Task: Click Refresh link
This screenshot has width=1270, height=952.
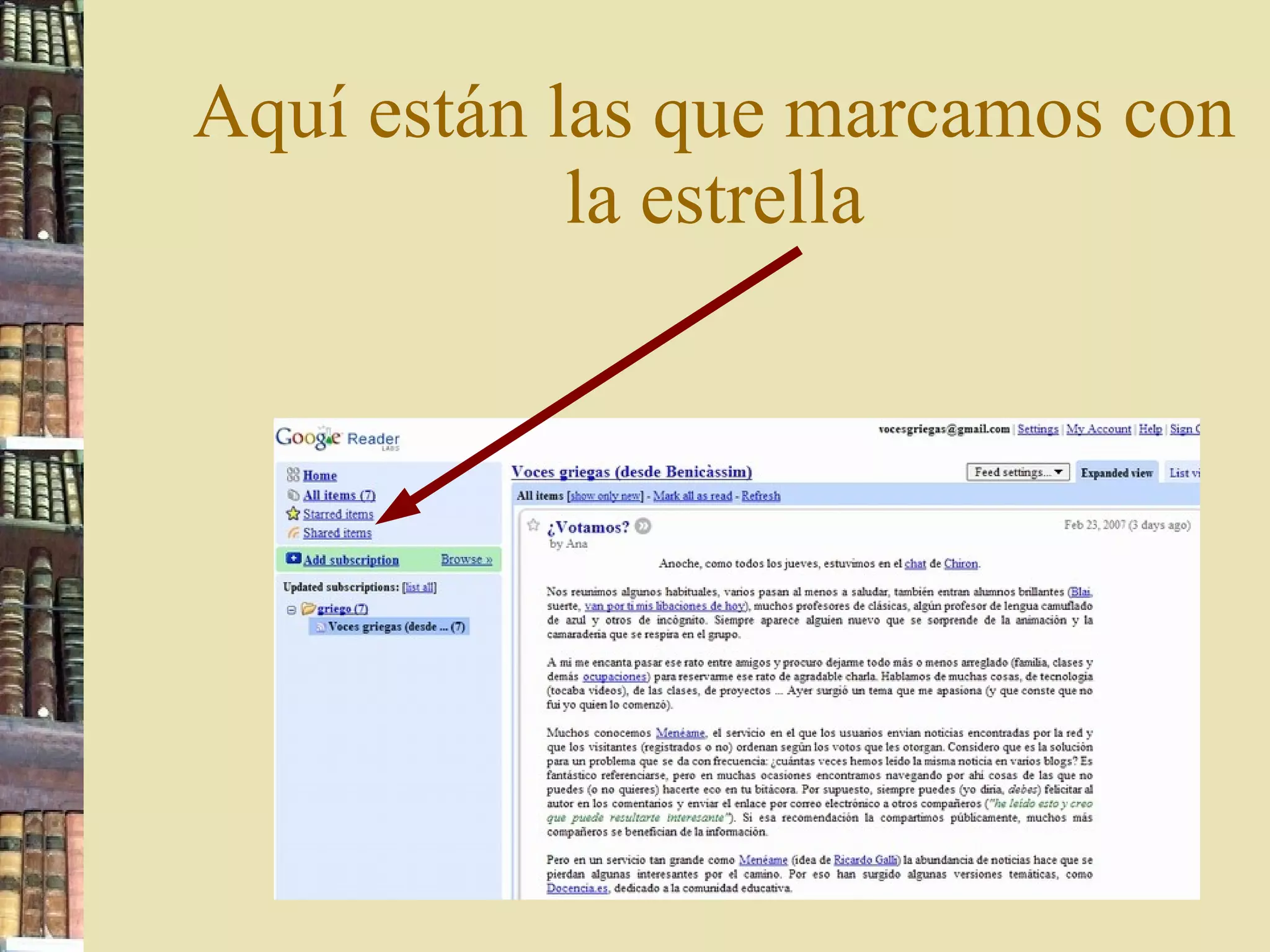Action: point(761,496)
